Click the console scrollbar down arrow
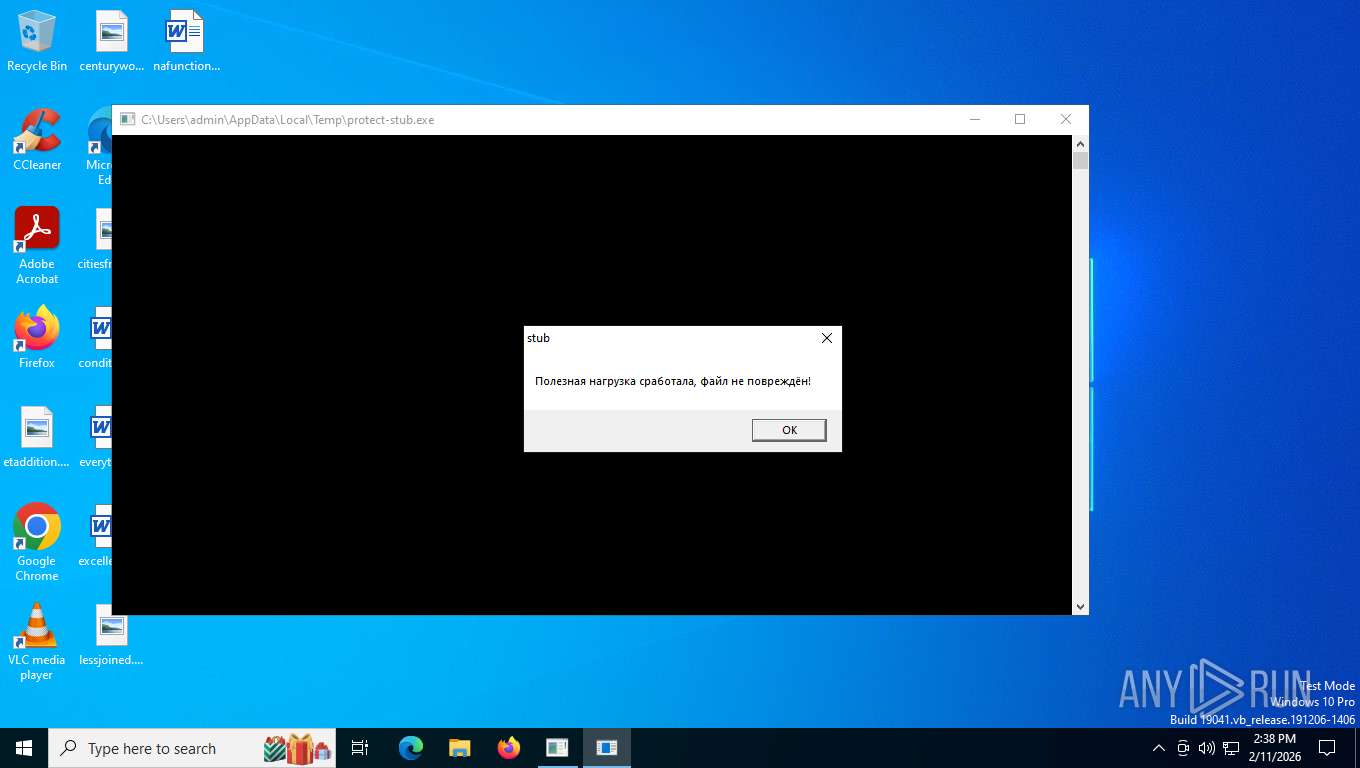1360x768 pixels. (1080, 606)
